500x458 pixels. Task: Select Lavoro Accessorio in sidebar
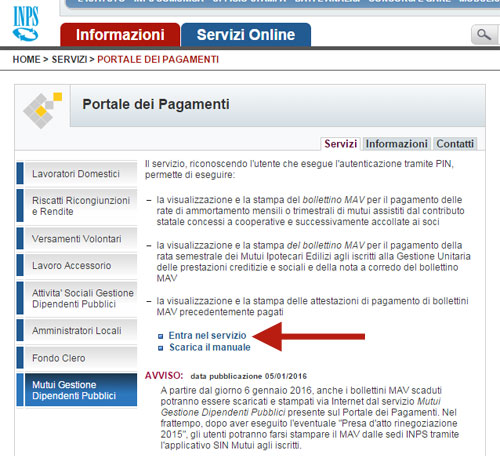point(77,266)
